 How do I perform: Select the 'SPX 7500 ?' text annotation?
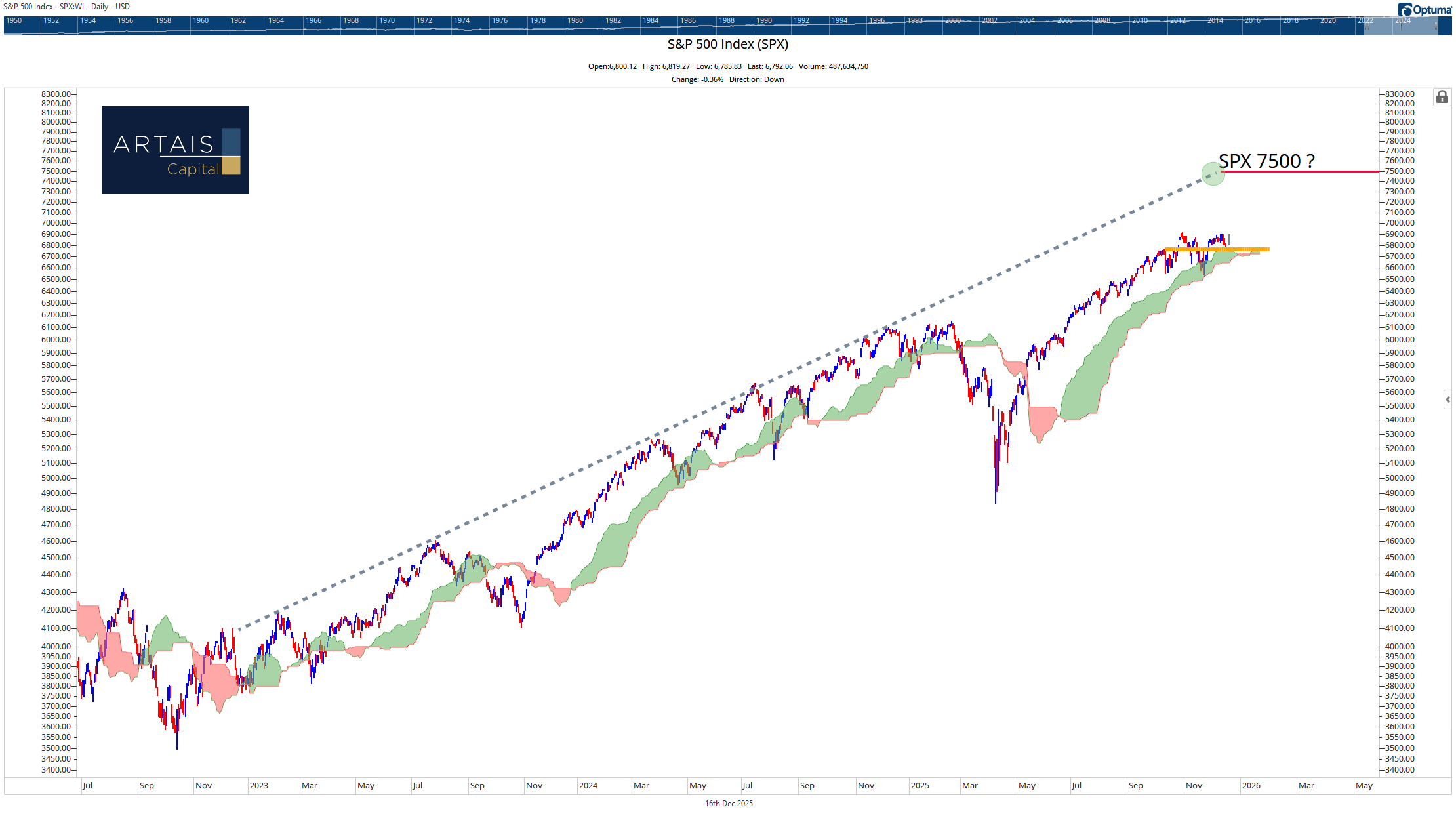point(1266,161)
